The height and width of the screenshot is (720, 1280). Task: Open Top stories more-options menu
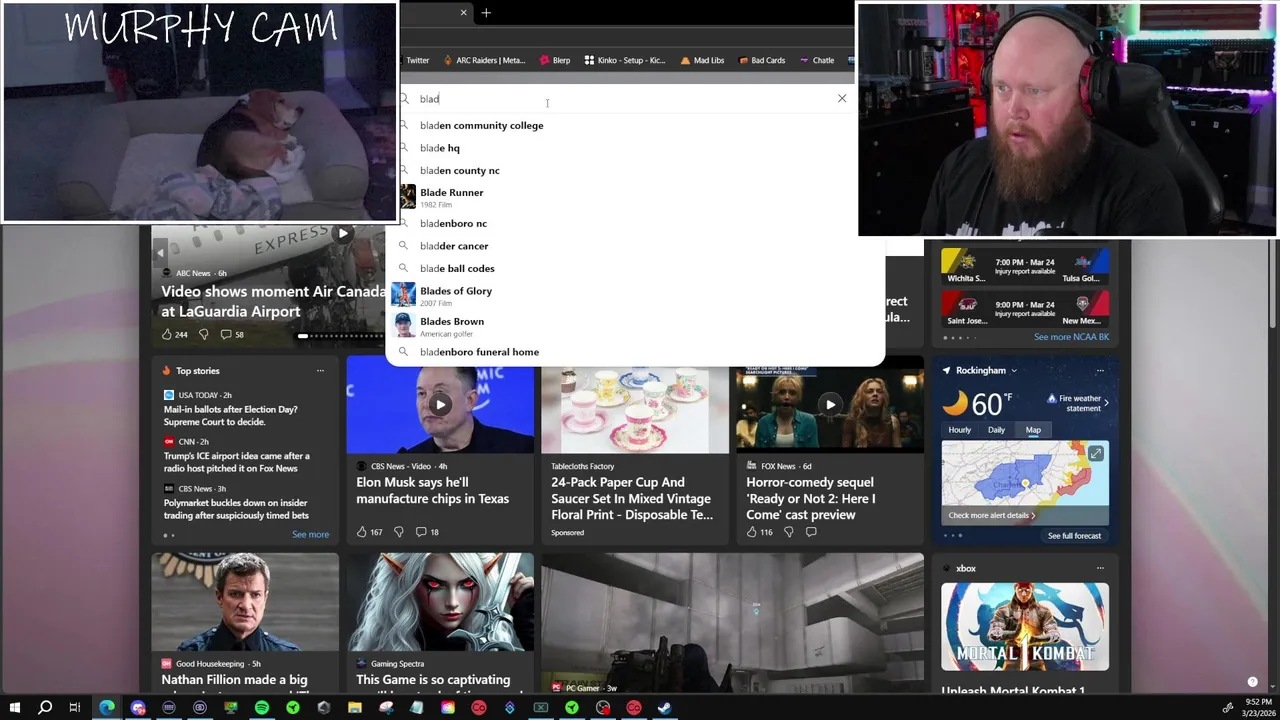[x=320, y=371]
